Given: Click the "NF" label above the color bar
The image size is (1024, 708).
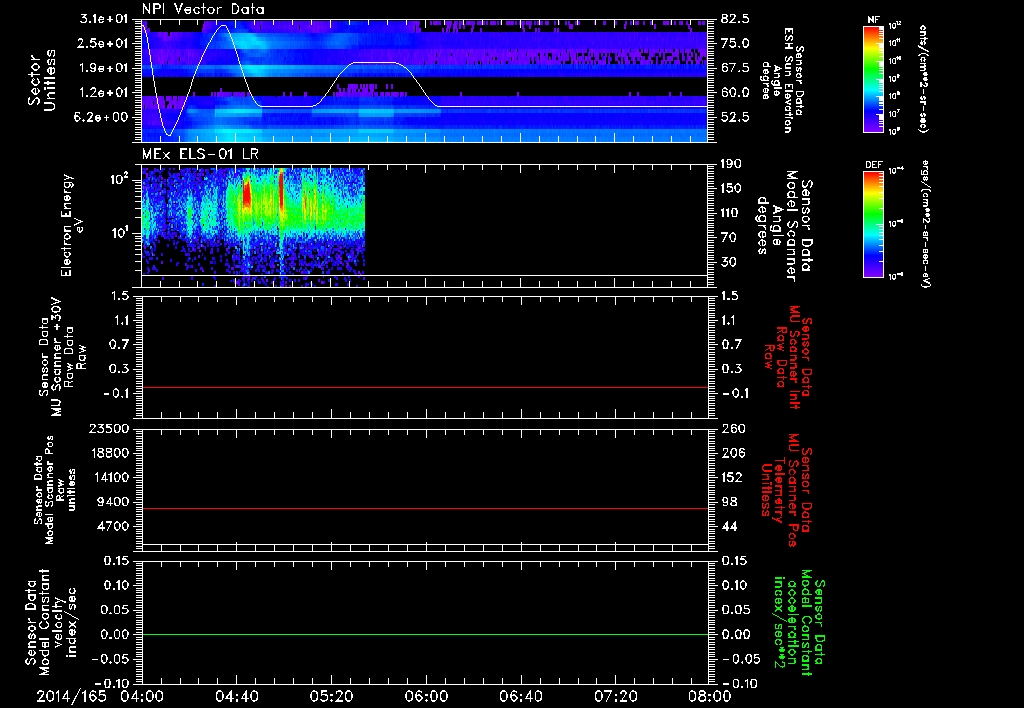Looking at the screenshot, I should [872, 20].
